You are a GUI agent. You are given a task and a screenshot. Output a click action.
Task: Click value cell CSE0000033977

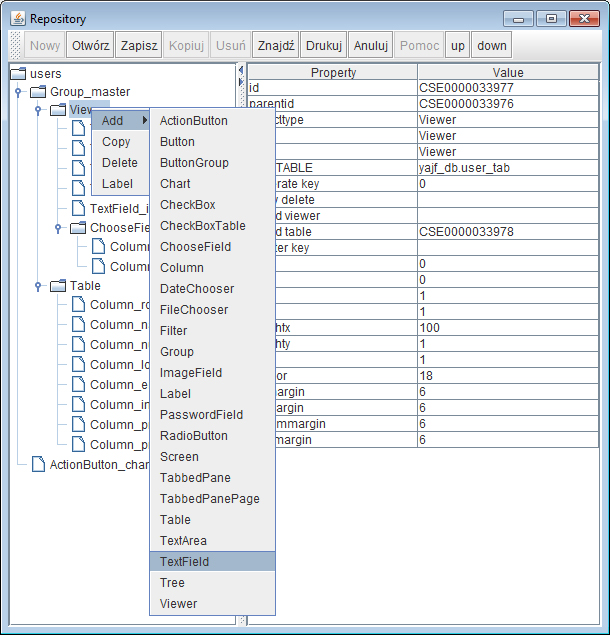pyautogui.click(x=508, y=88)
